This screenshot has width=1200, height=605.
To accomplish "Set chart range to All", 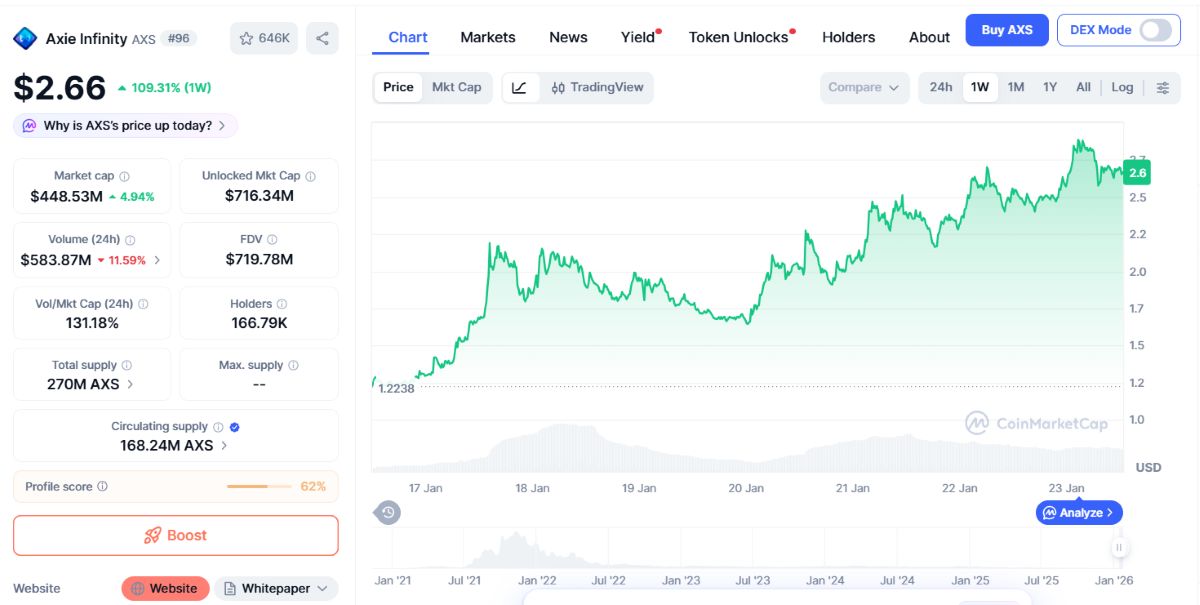I will pos(1083,87).
